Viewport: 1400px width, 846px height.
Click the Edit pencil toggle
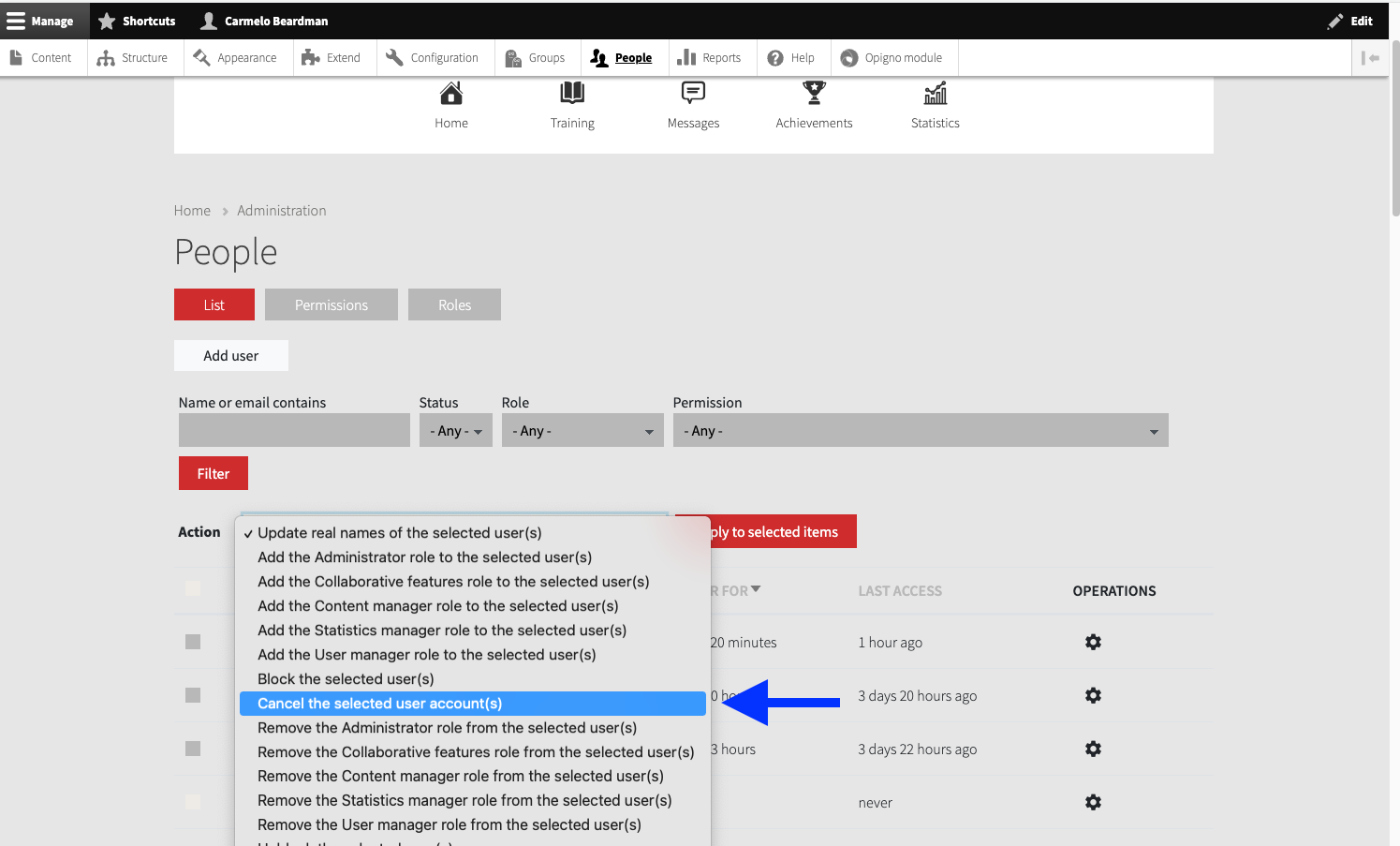(x=1349, y=21)
